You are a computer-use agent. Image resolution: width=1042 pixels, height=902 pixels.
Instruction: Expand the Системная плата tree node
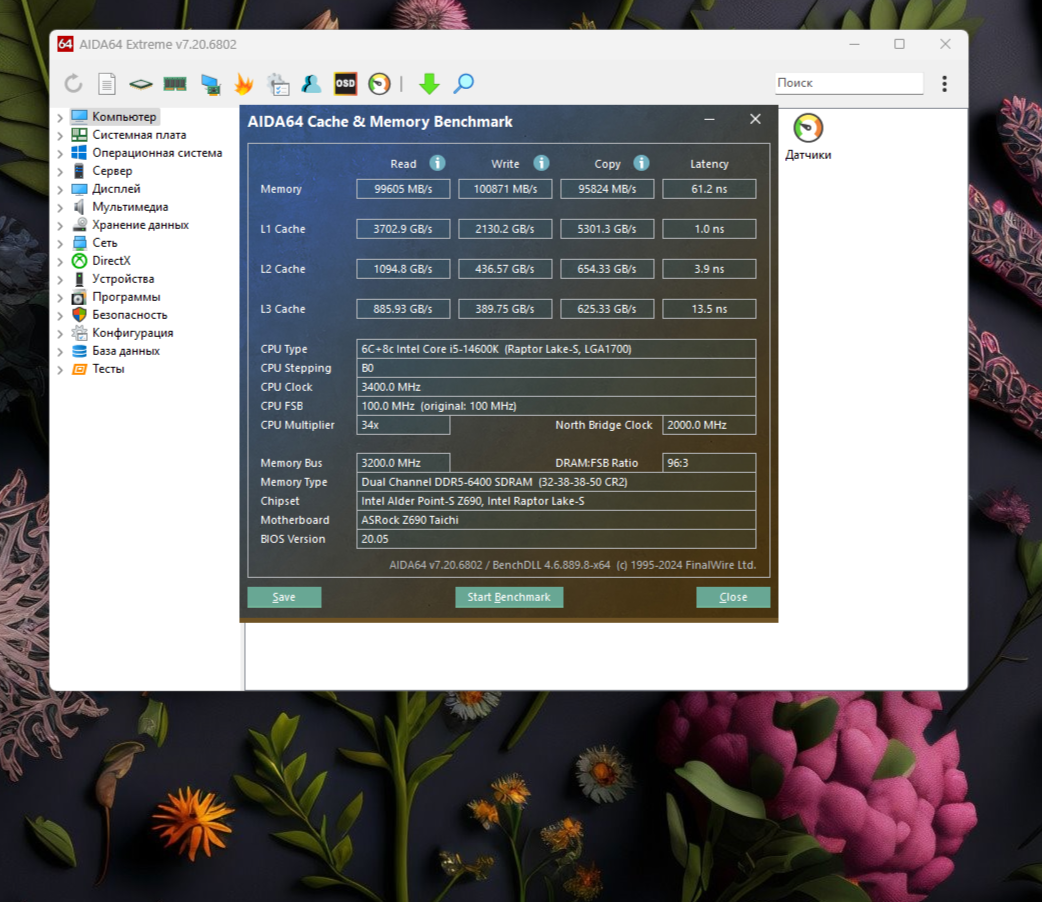click(x=60, y=136)
